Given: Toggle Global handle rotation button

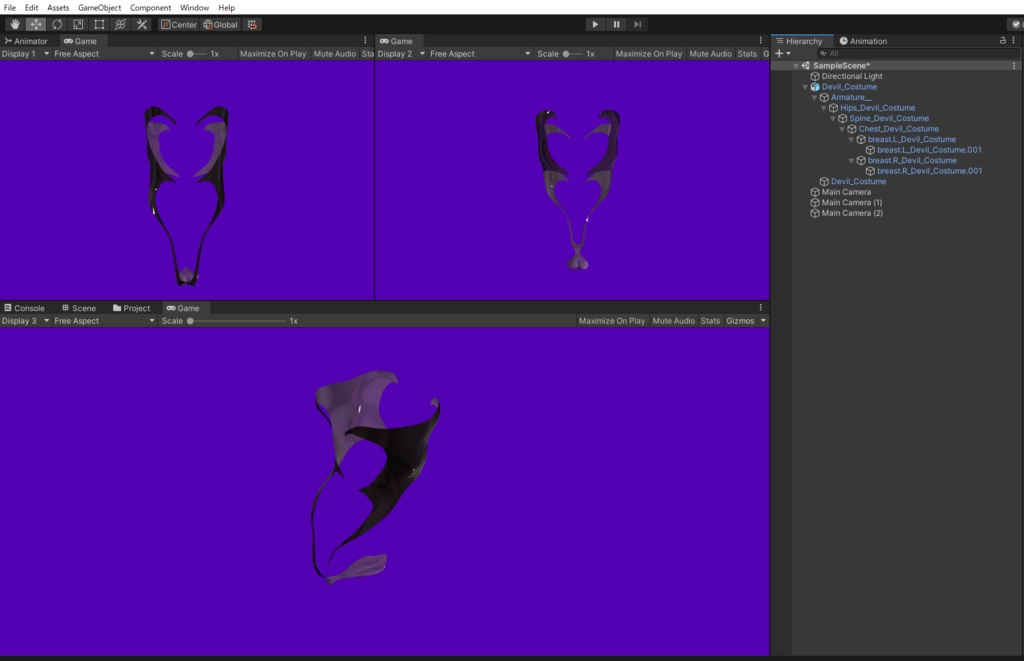Looking at the screenshot, I should pyautogui.click(x=220, y=24).
